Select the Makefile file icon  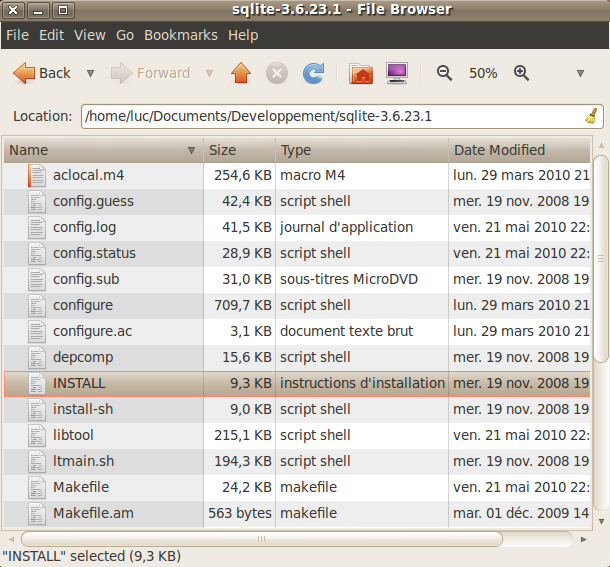tap(37, 488)
